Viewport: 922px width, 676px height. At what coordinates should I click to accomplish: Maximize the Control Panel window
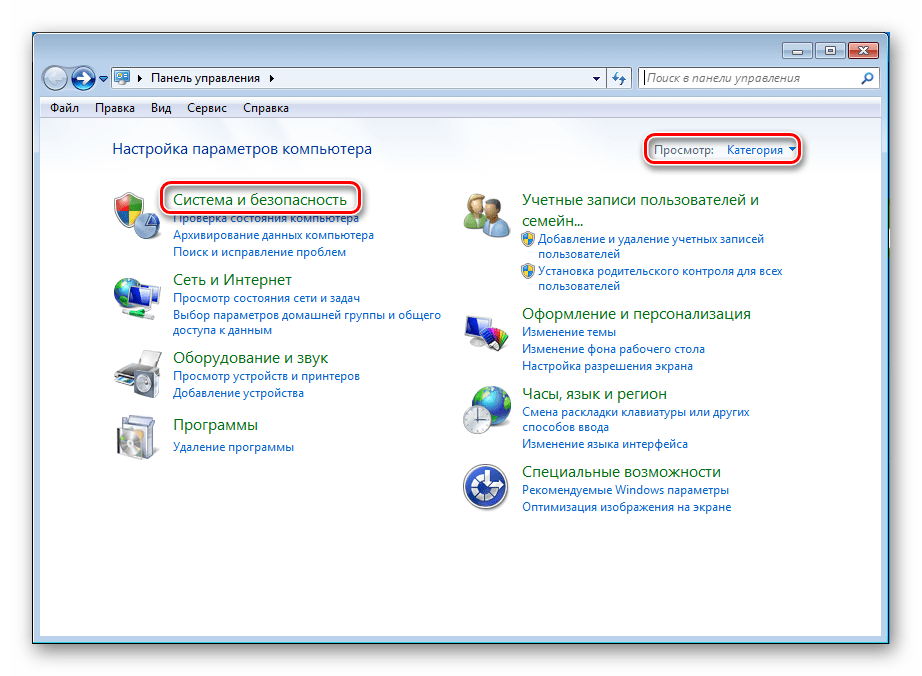pyautogui.click(x=830, y=51)
